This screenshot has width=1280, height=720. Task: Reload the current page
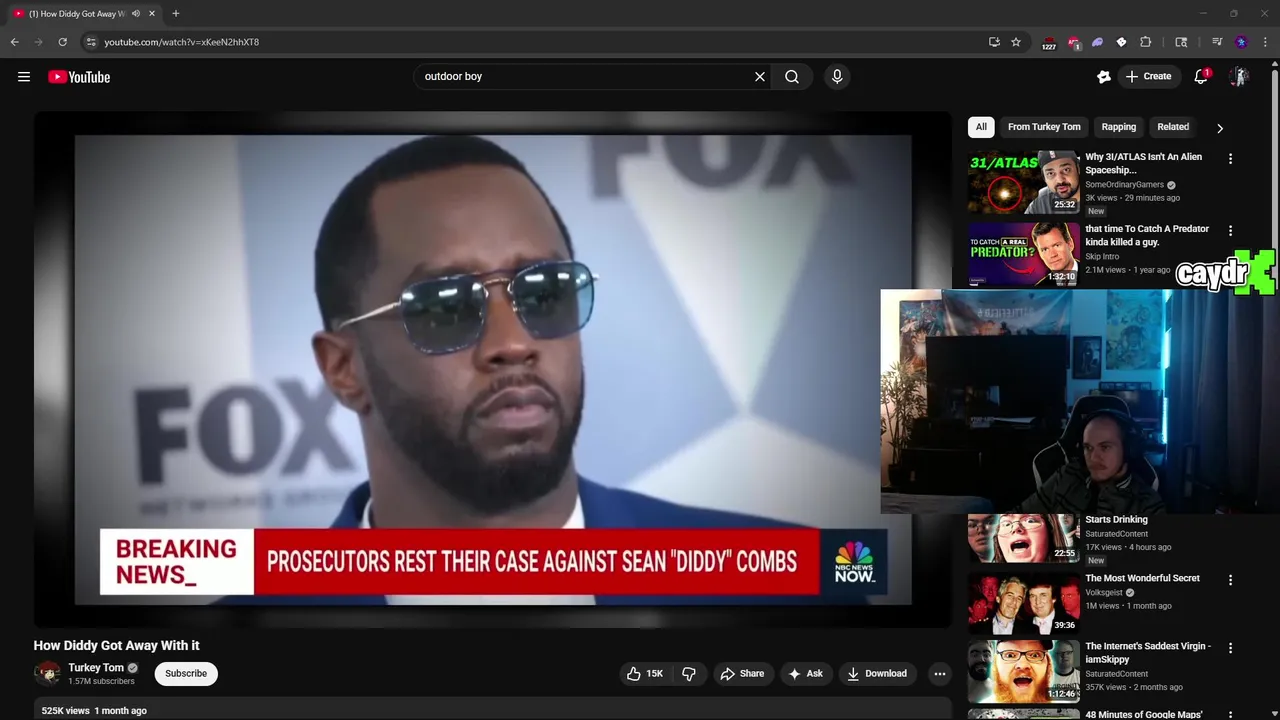click(x=62, y=42)
